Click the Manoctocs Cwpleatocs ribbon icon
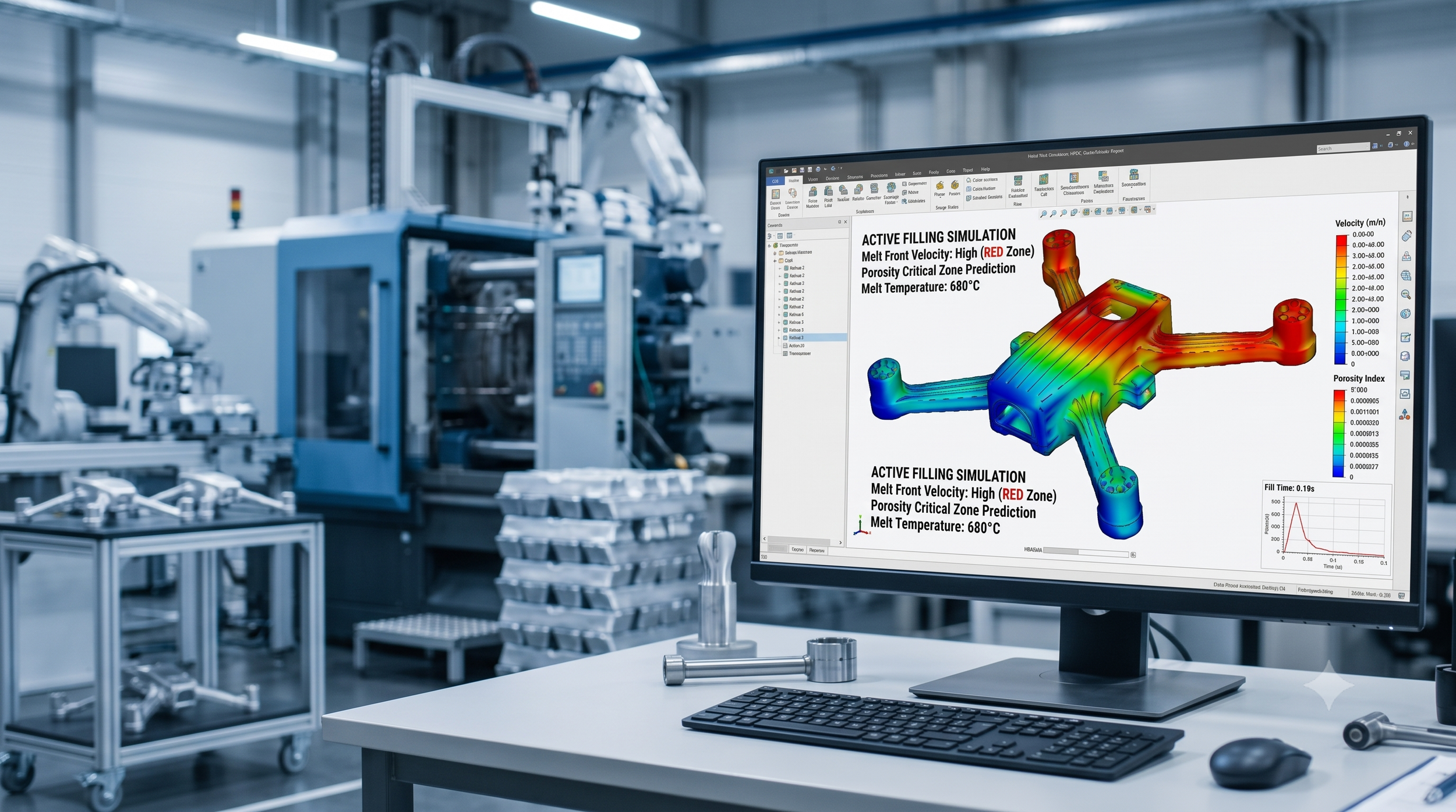This screenshot has width=1456, height=812. click(1104, 182)
